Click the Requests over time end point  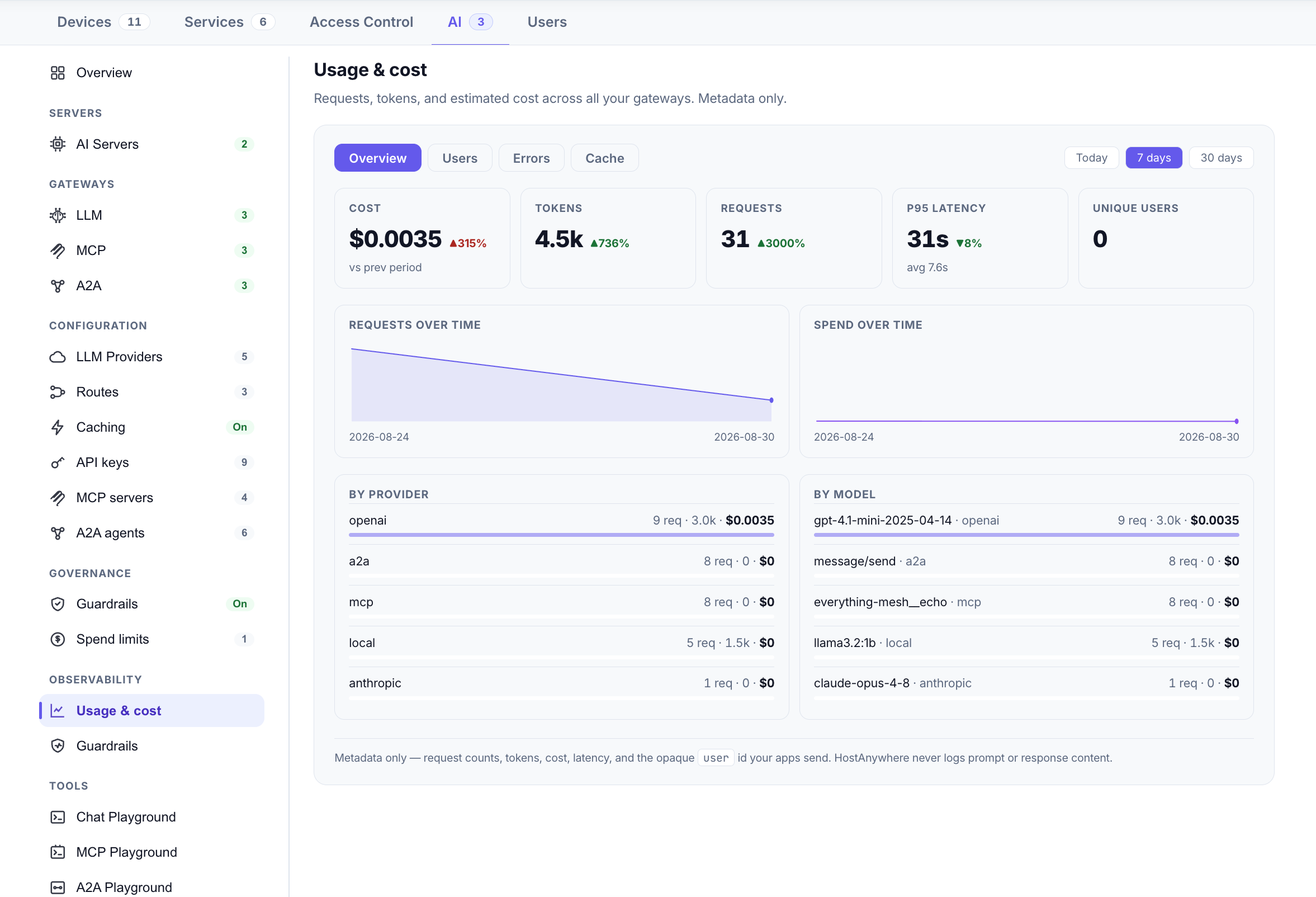coord(771,400)
